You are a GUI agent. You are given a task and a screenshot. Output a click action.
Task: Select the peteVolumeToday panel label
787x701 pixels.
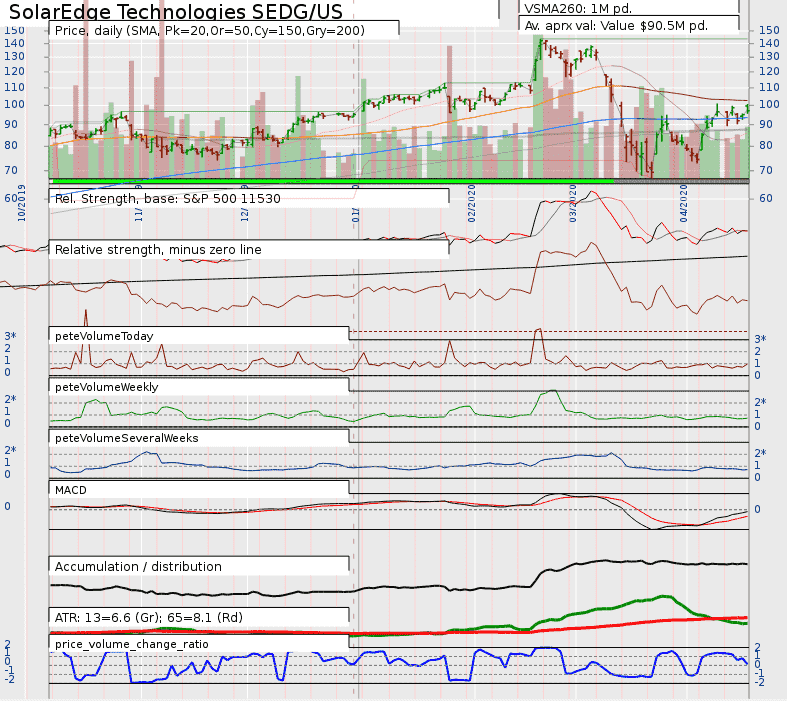[104, 336]
